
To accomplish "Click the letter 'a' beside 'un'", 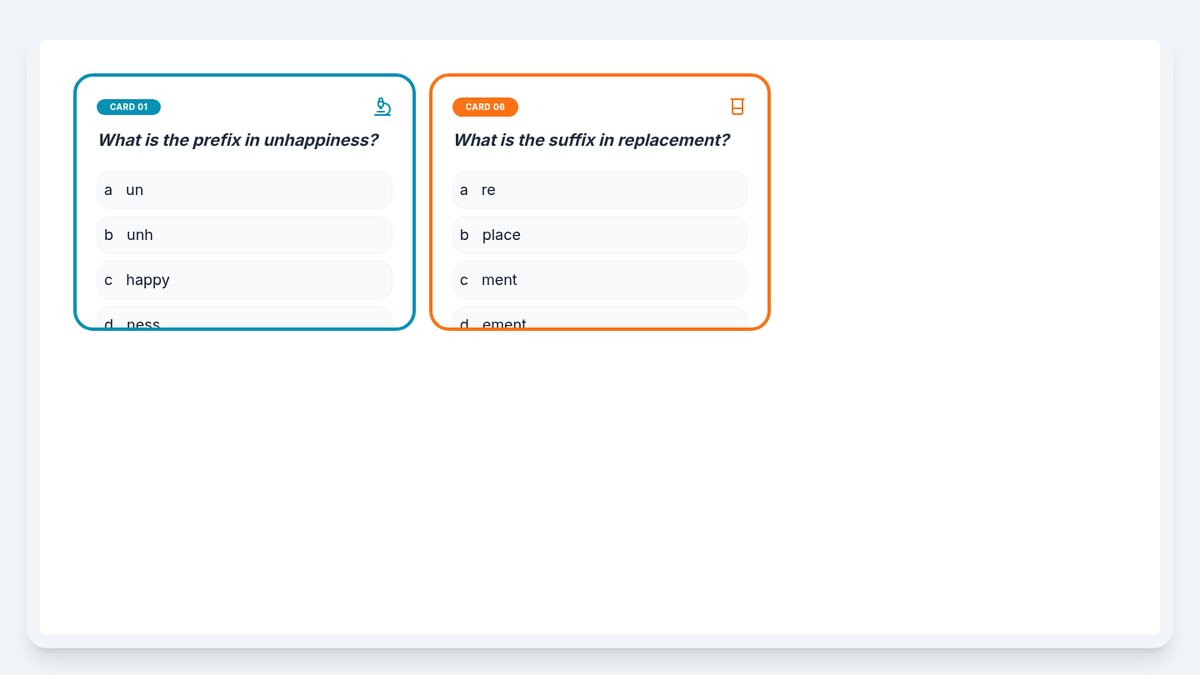I will pyautogui.click(x=108, y=190).
